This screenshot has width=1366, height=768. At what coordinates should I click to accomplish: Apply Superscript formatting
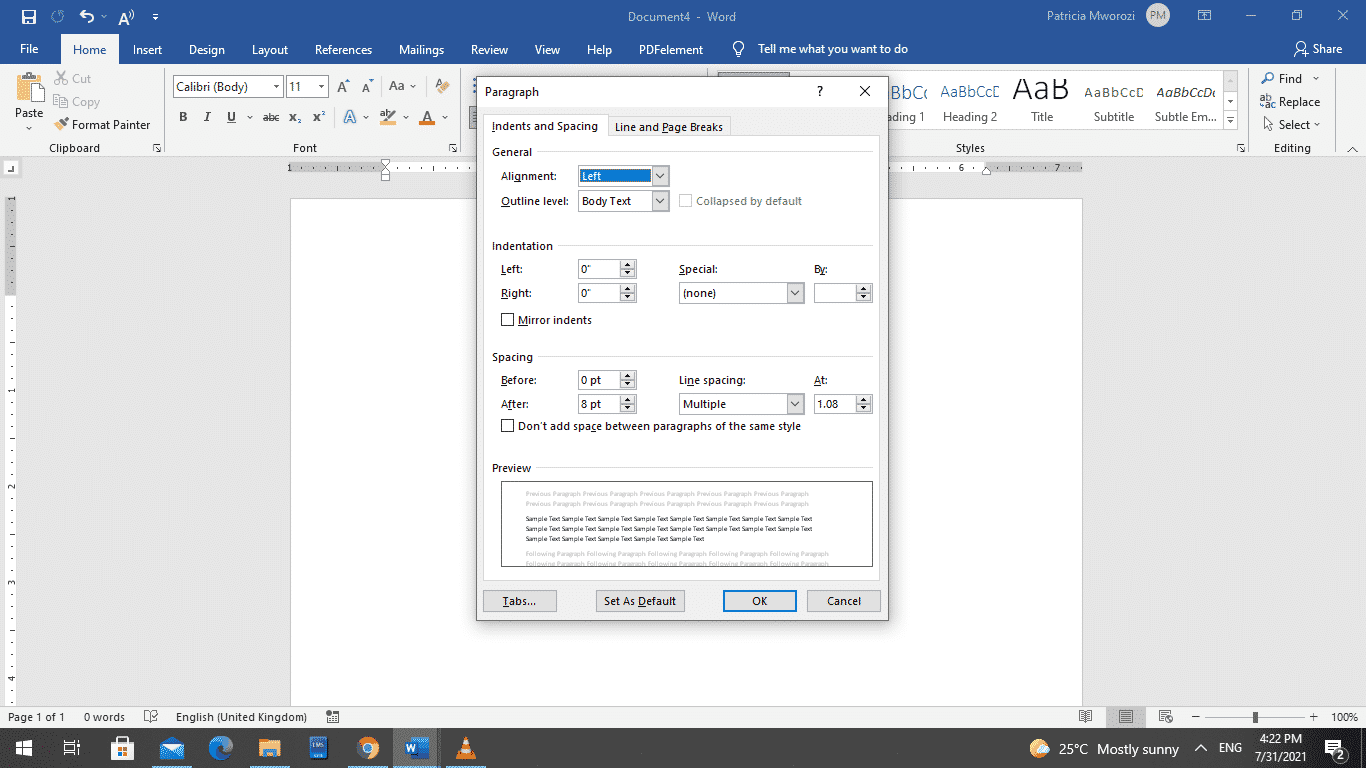pyautogui.click(x=317, y=117)
